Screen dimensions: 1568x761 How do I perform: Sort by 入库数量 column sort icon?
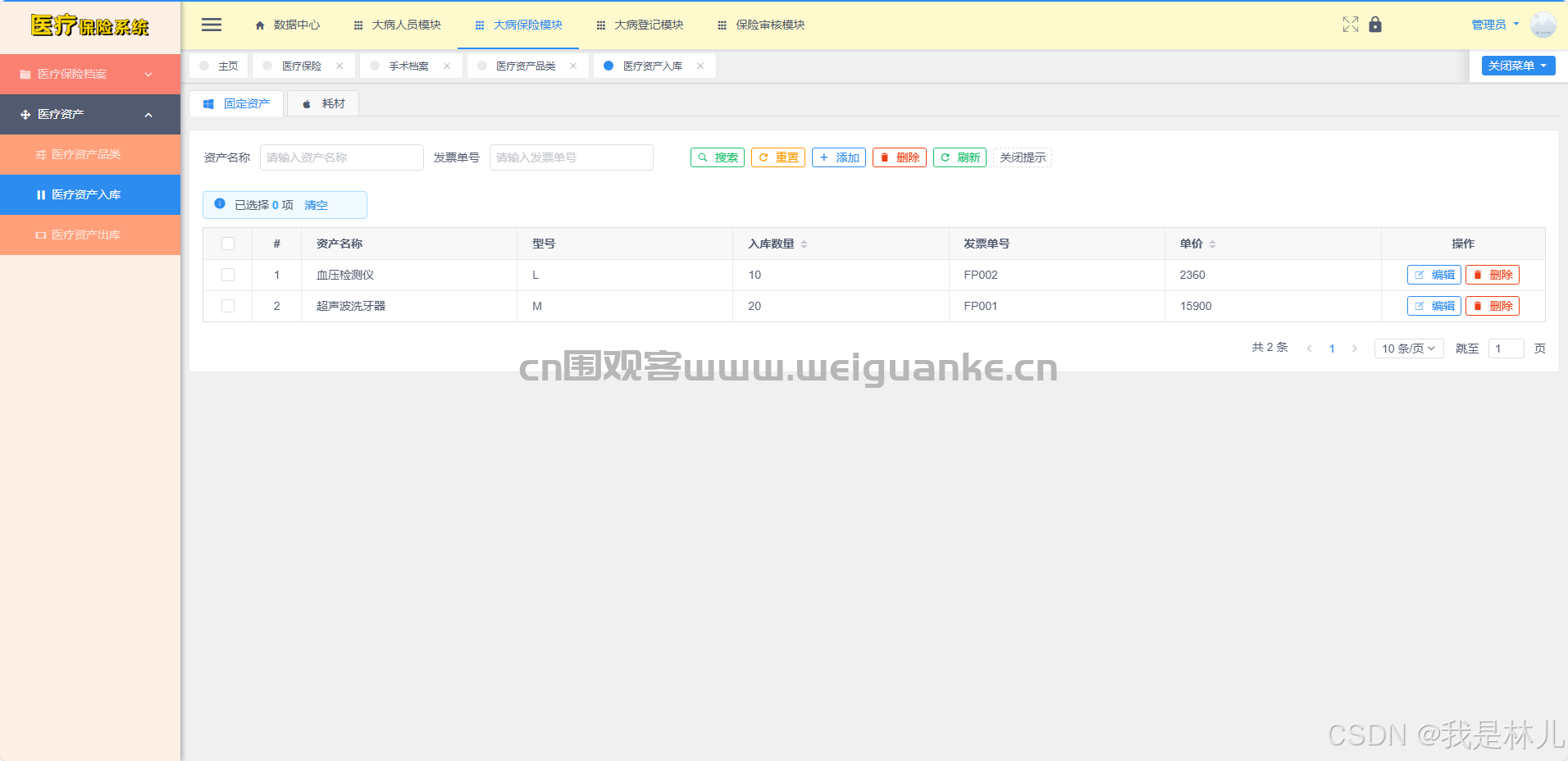click(x=804, y=244)
